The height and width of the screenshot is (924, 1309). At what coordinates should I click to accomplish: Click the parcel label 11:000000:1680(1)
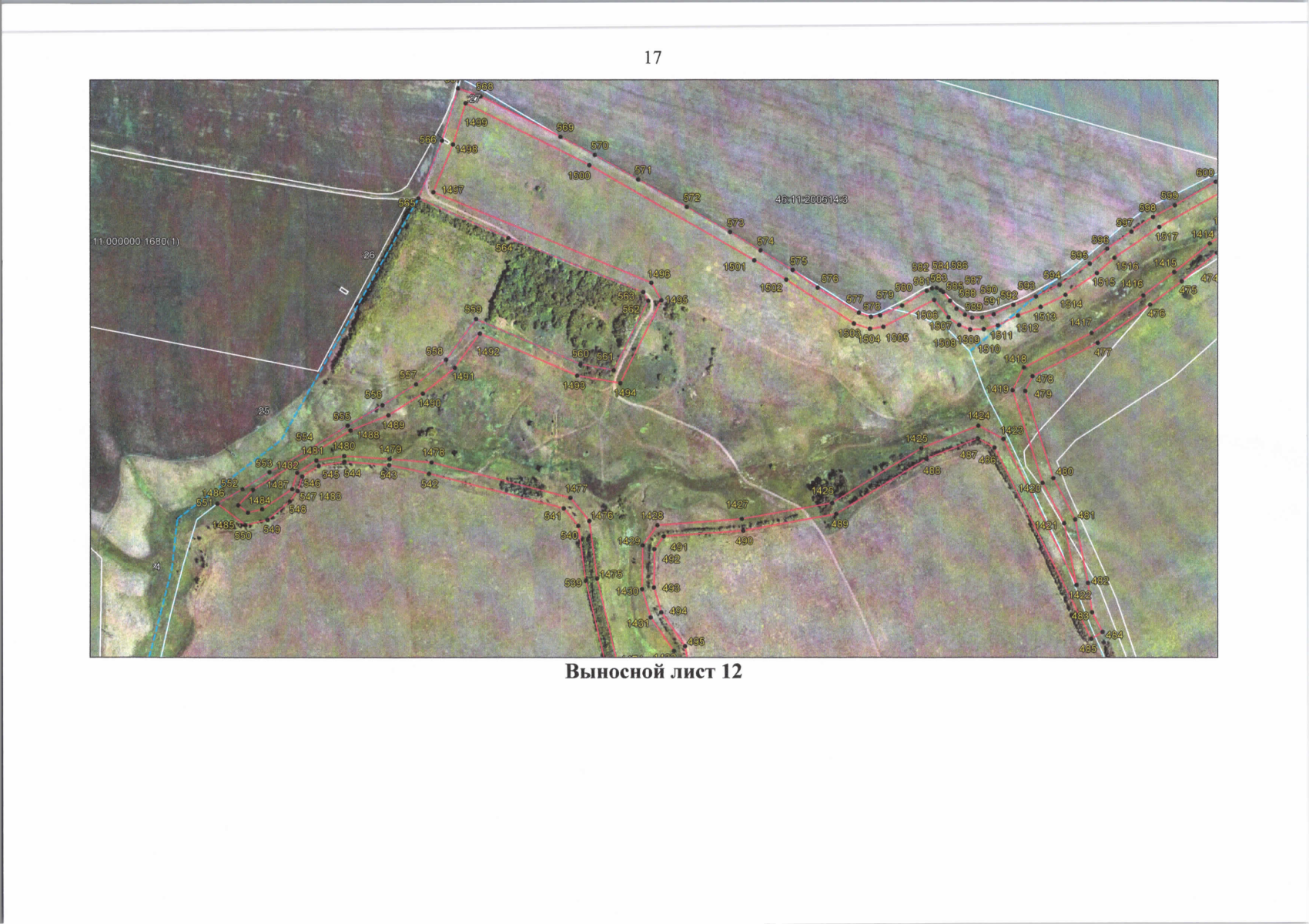(x=136, y=241)
